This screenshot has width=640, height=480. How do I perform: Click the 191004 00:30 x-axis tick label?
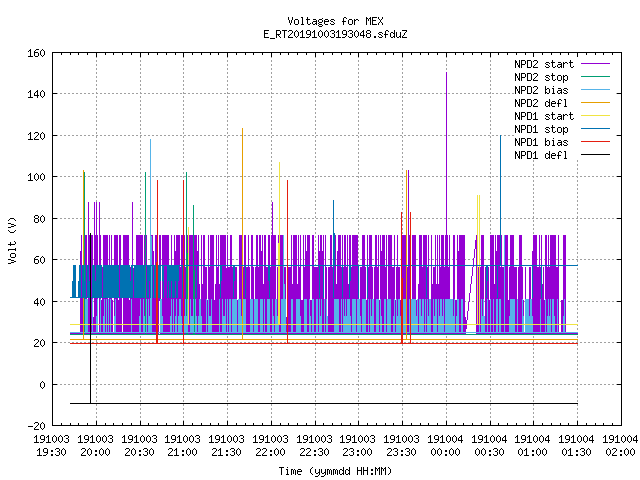click(x=489, y=446)
